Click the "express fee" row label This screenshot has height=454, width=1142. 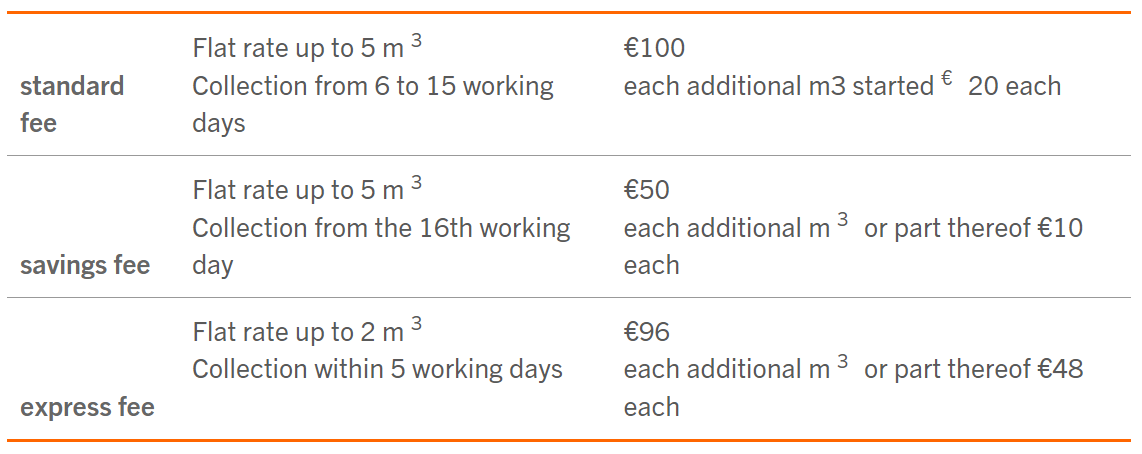coord(87,408)
